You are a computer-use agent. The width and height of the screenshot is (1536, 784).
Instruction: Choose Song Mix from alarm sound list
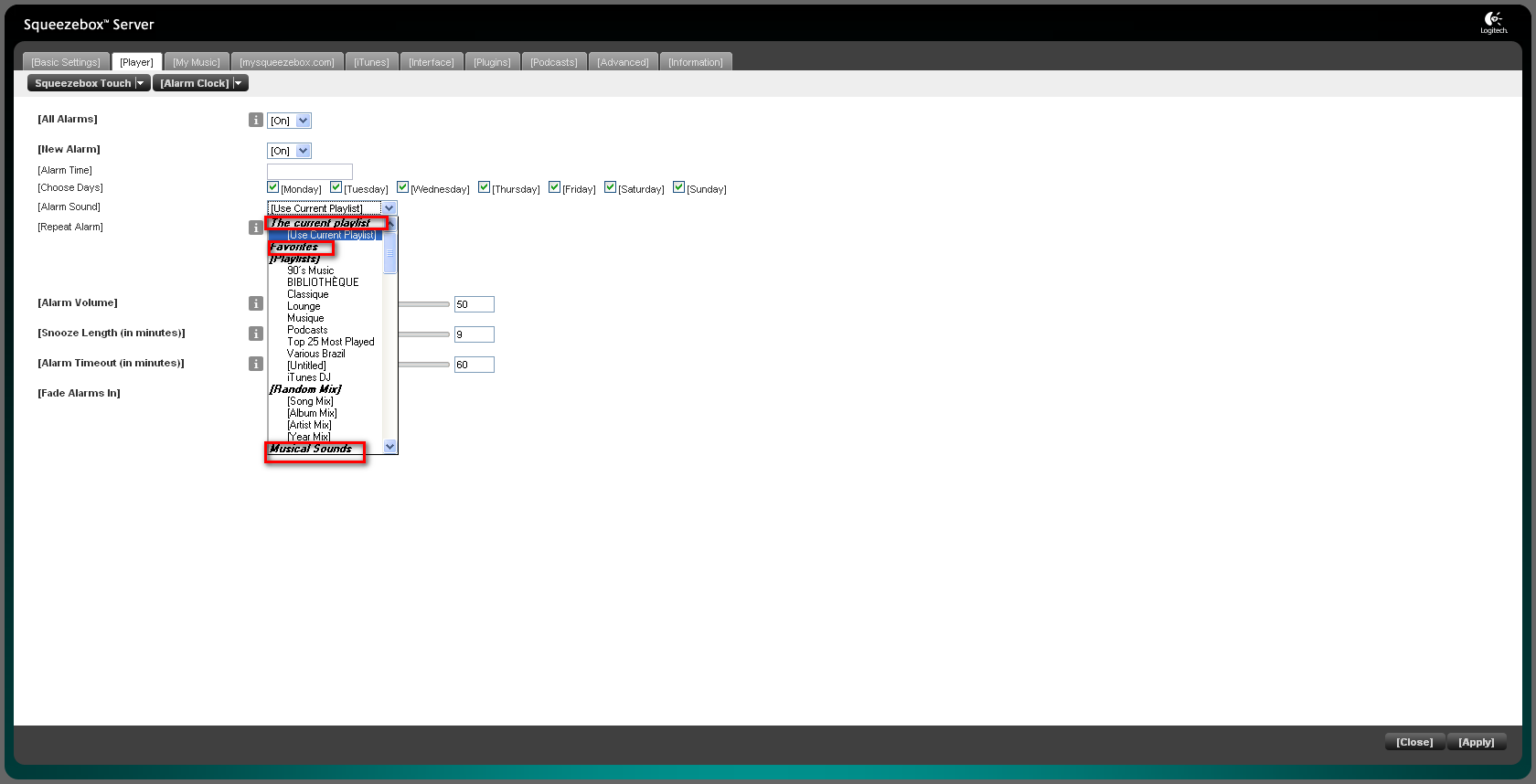point(310,401)
